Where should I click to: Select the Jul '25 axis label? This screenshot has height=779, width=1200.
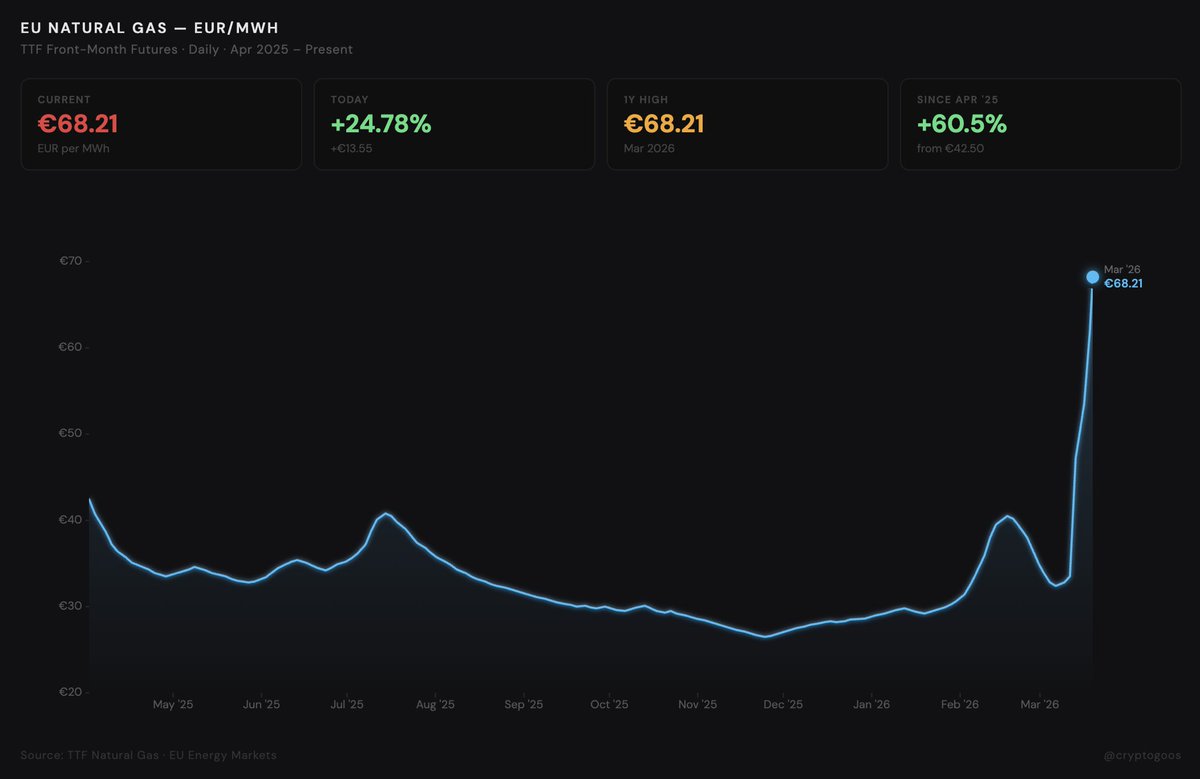point(346,704)
